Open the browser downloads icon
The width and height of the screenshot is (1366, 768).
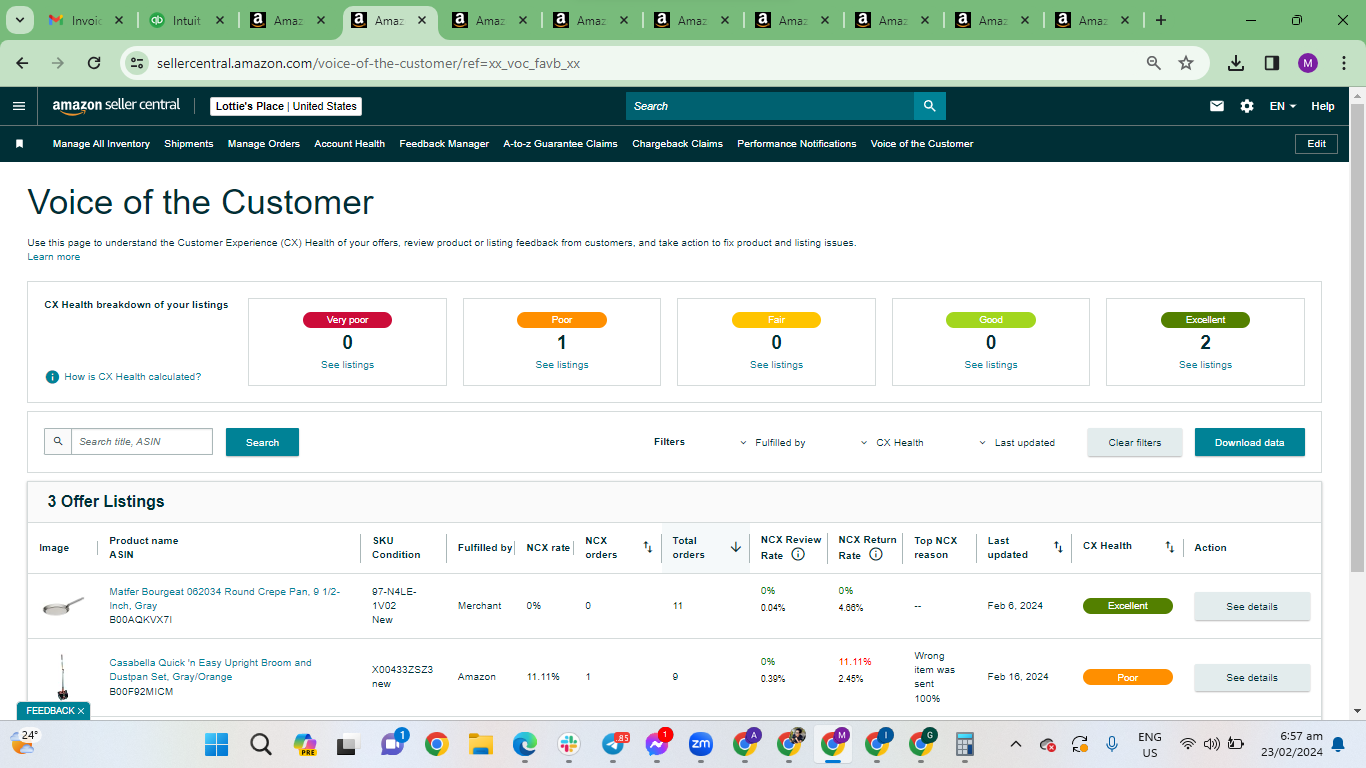coord(1236,63)
